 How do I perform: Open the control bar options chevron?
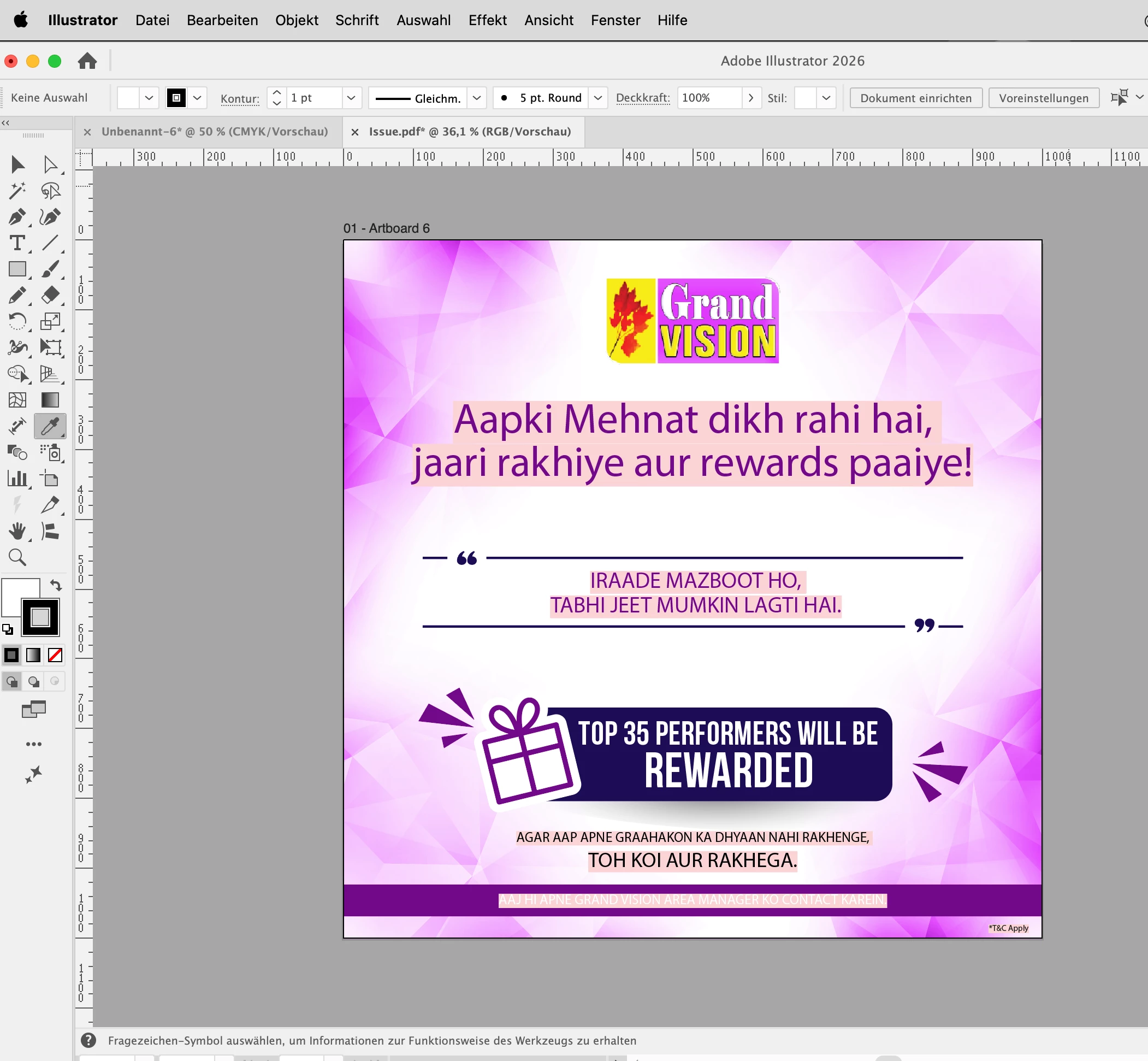1139,97
